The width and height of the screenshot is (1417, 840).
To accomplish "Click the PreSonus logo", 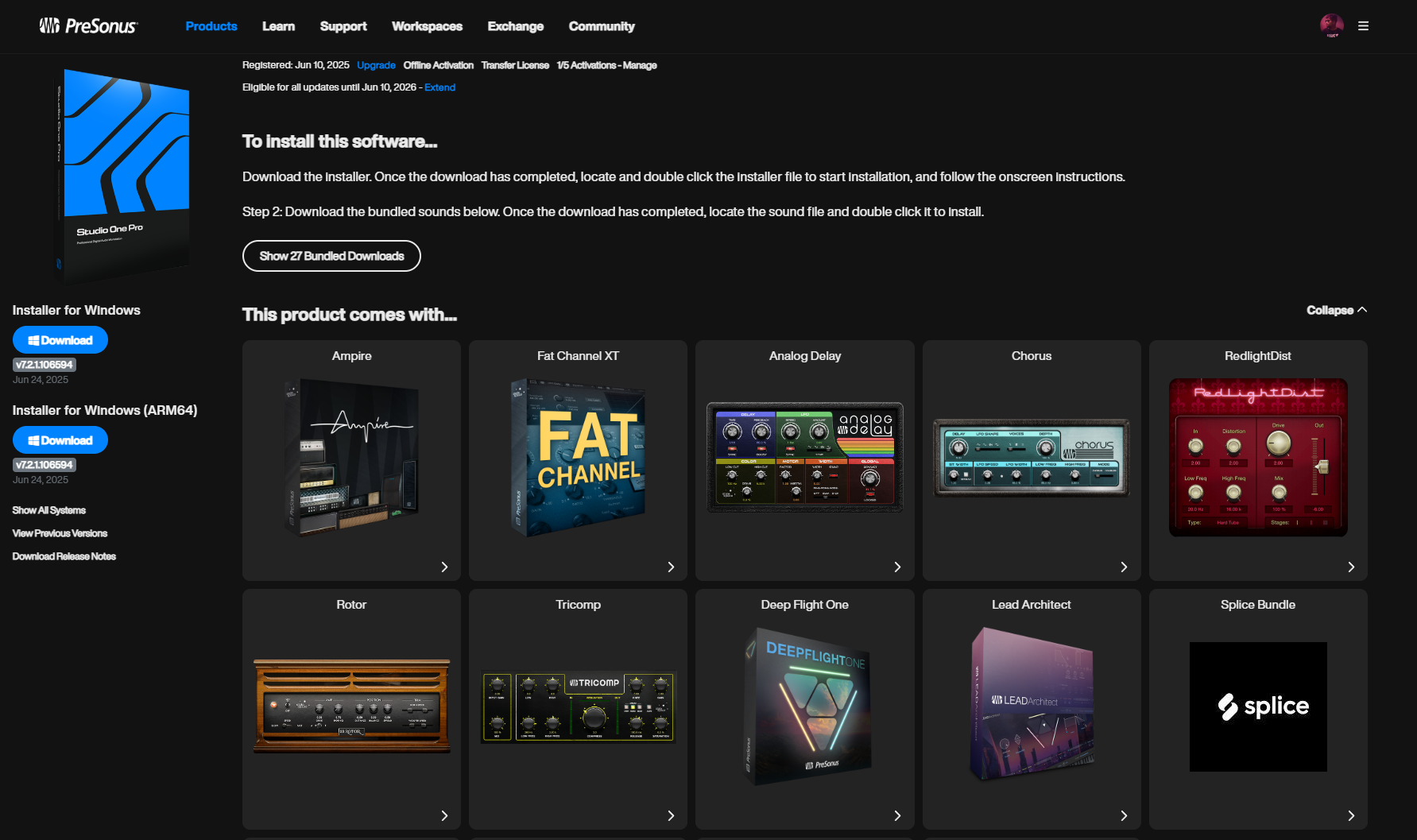I will (x=88, y=26).
